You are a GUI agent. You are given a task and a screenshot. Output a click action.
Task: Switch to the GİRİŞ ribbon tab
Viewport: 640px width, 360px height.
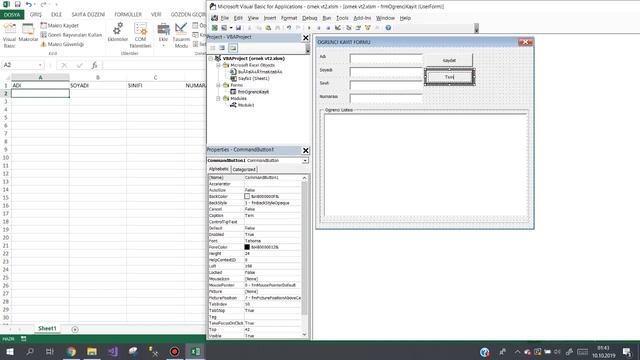[36, 14]
